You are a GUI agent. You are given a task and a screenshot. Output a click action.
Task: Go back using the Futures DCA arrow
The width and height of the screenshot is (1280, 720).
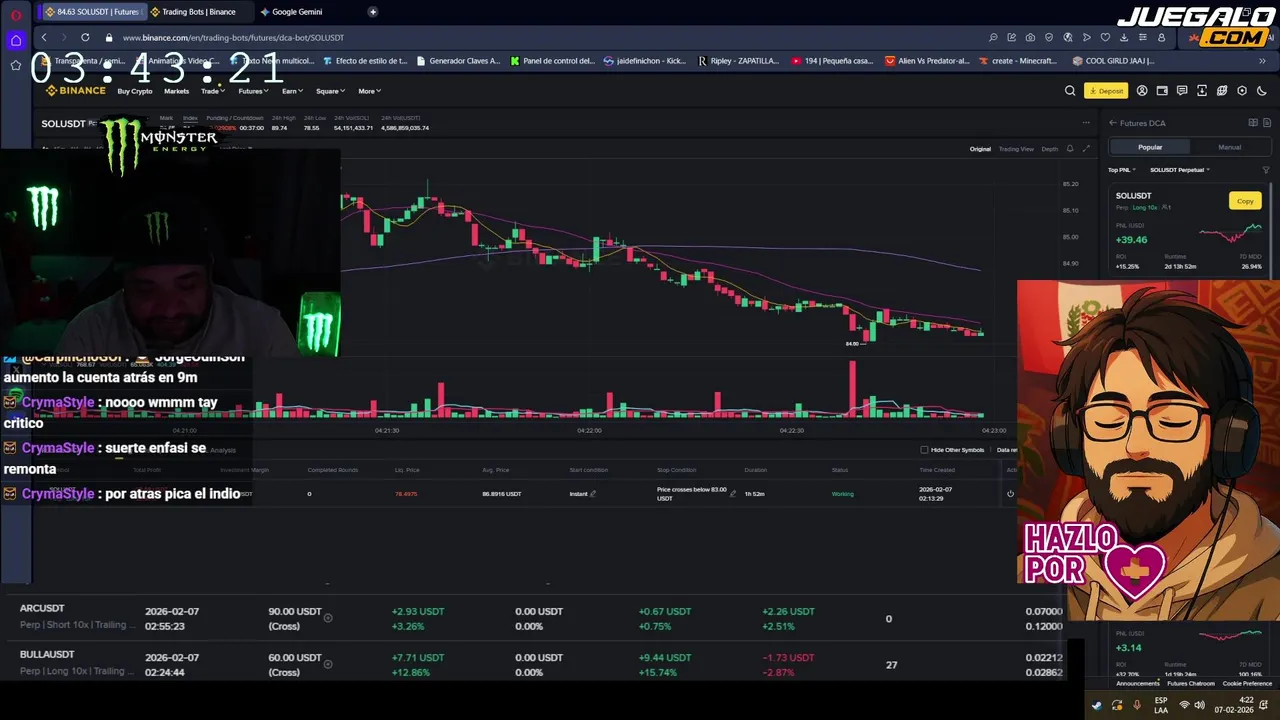(1113, 123)
